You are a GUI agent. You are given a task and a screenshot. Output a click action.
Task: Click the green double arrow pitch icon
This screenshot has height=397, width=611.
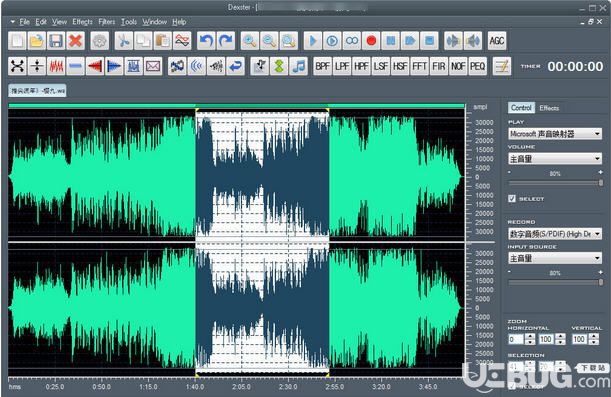tap(279, 66)
